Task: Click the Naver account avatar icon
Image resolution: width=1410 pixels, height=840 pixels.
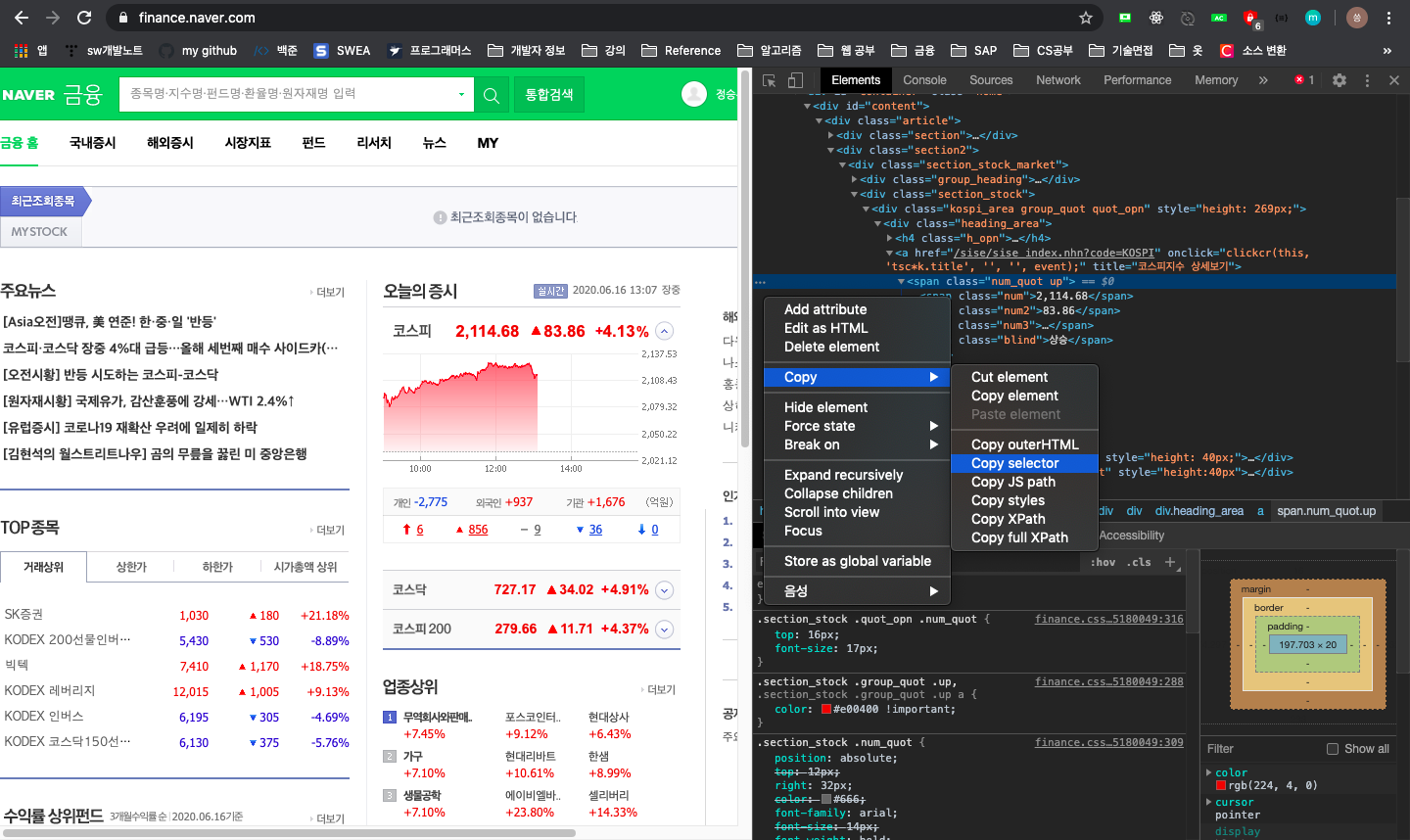Action: click(694, 94)
